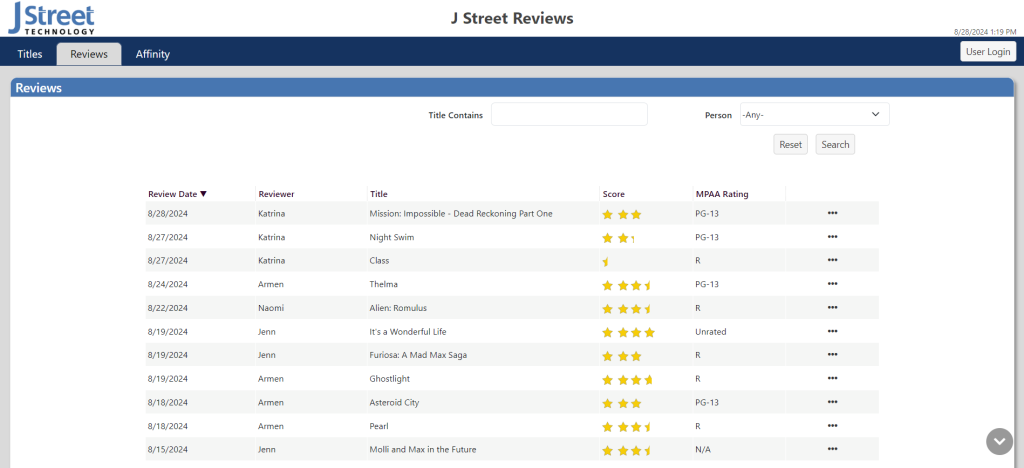1024x468 pixels.
Task: Click the star score for Pearl
Action: pyautogui.click(x=627, y=427)
